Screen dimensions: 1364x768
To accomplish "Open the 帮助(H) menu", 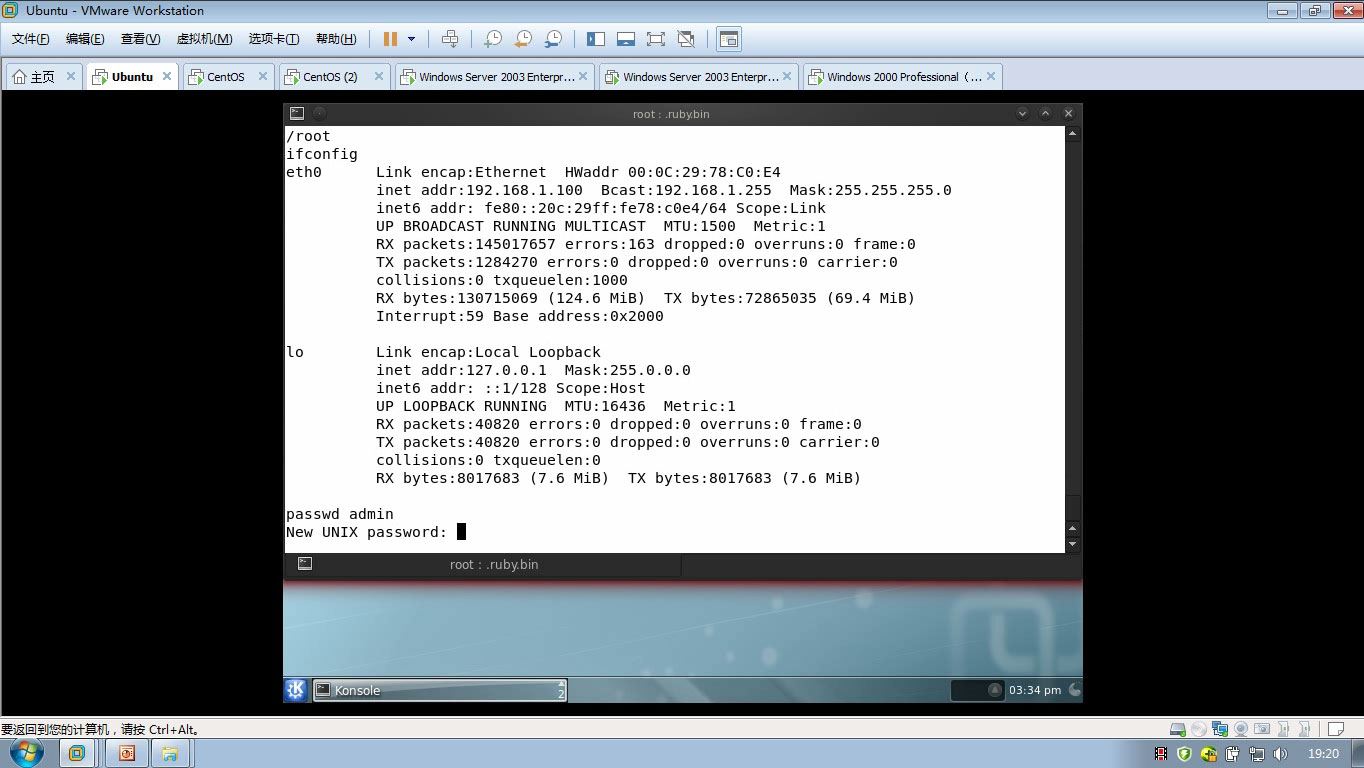I will tap(336, 39).
